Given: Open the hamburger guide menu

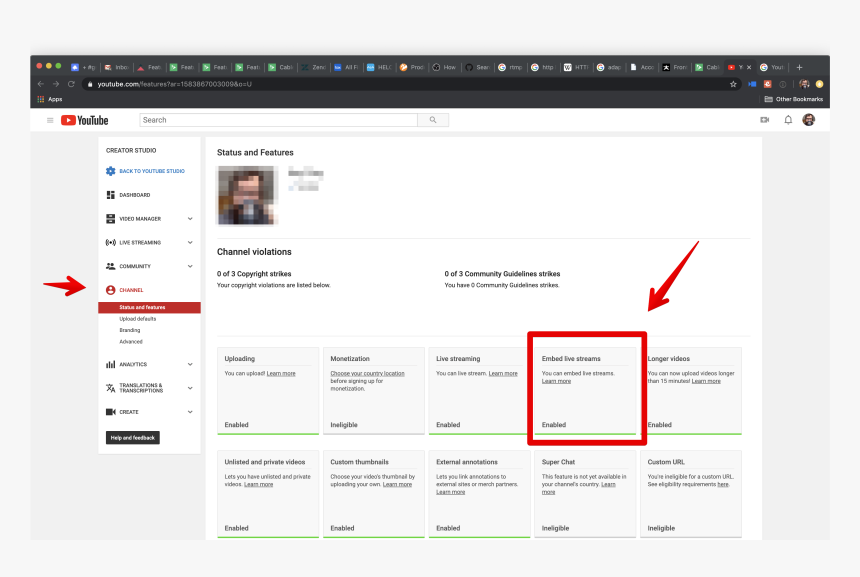Looking at the screenshot, I should pos(50,120).
